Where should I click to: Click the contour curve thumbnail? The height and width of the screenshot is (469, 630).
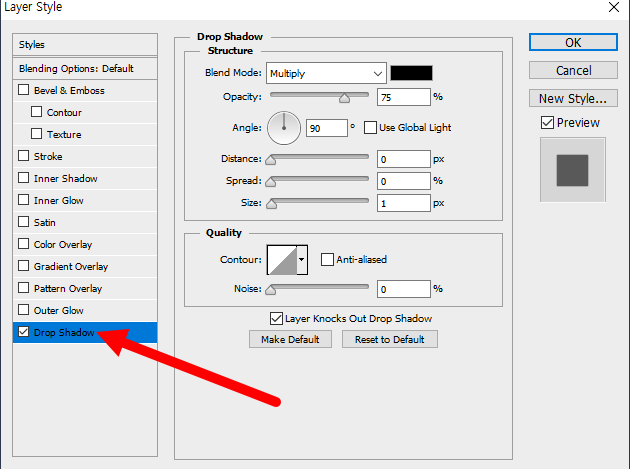point(282,260)
